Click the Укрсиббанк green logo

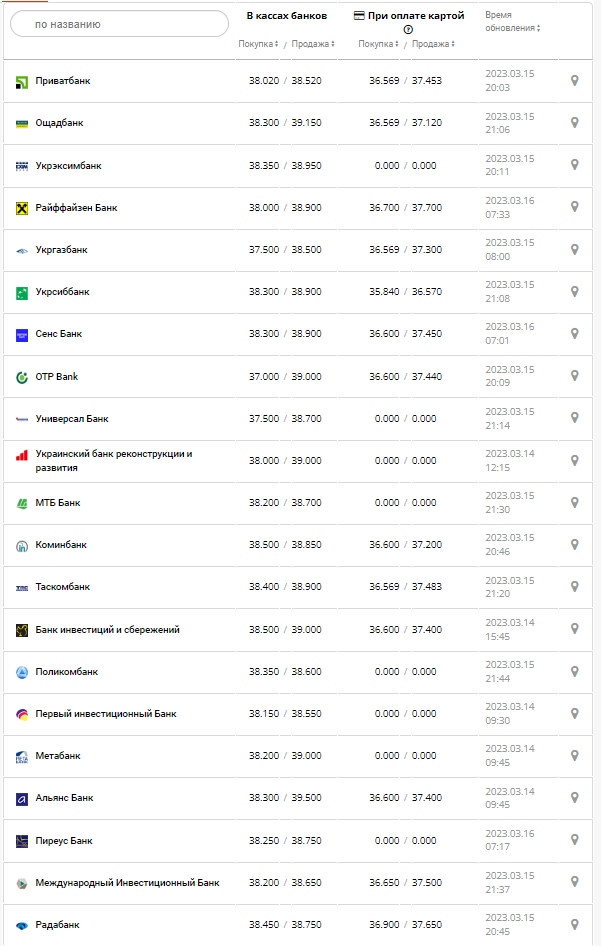[x=22, y=292]
